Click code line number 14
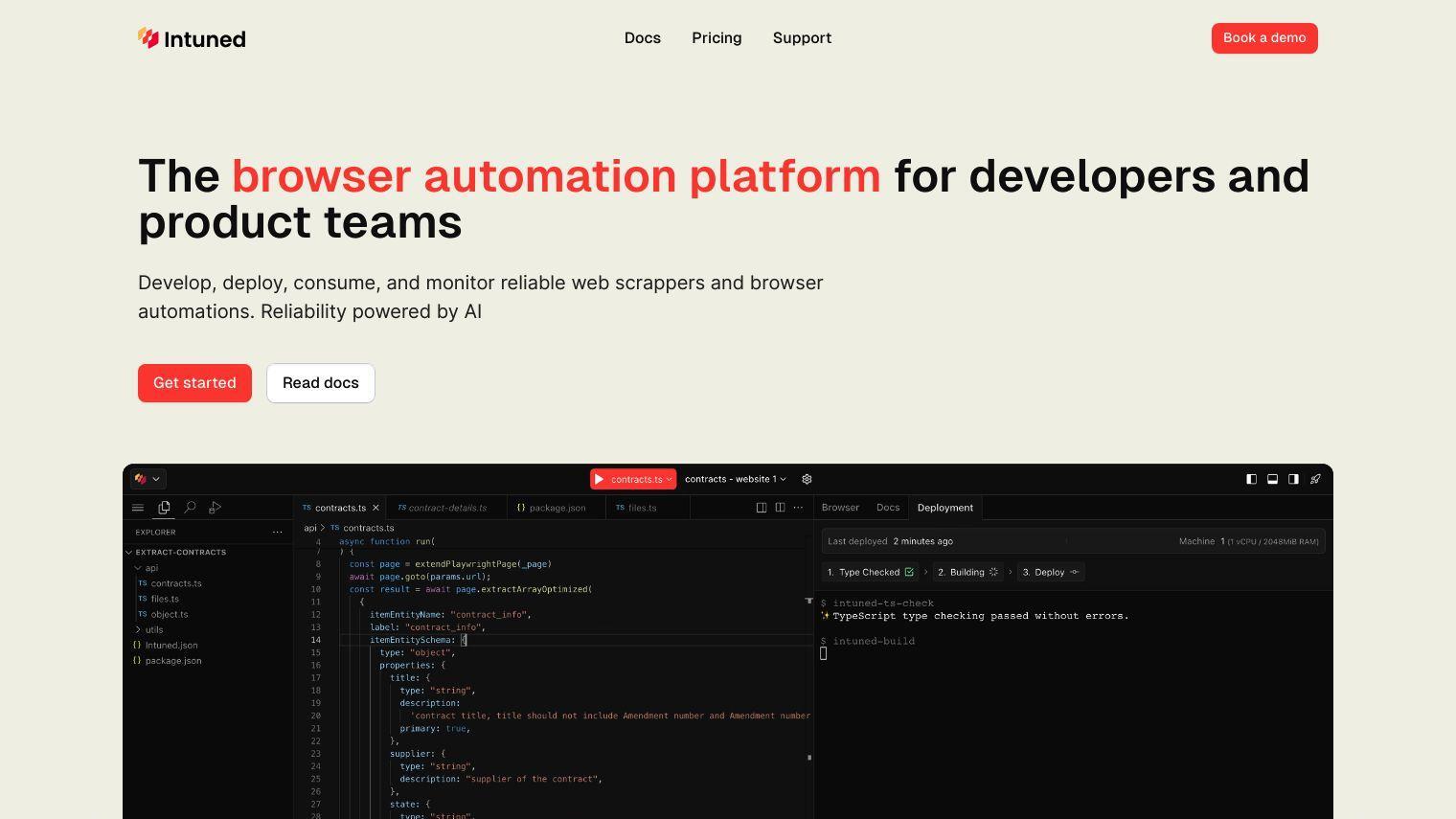The height and width of the screenshot is (819, 1456). tap(315, 640)
